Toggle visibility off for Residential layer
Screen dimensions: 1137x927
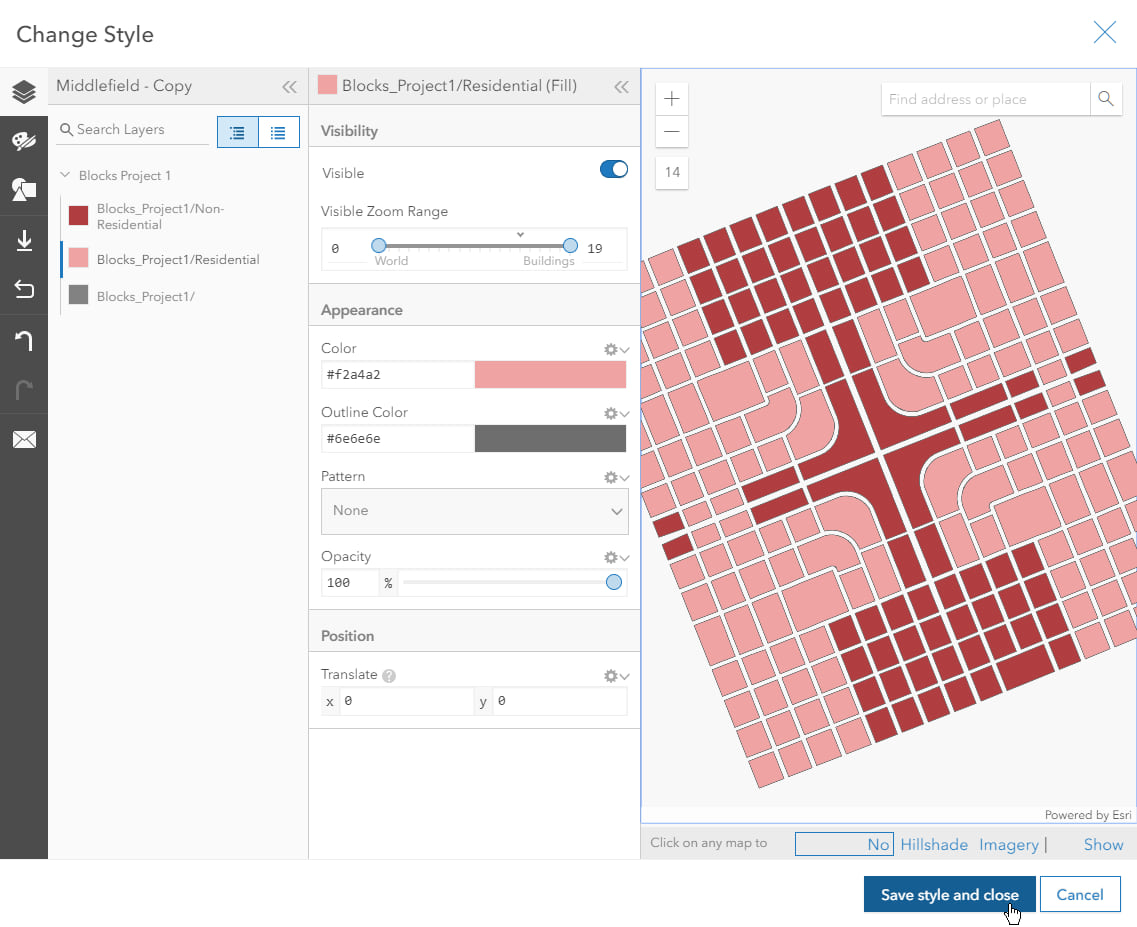(612, 170)
